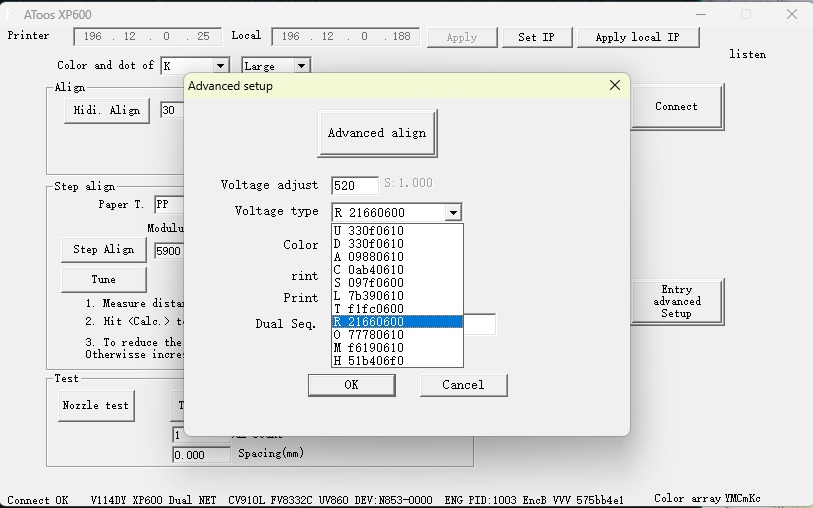
Task: Click the 'listen' label
Action: 747,54
